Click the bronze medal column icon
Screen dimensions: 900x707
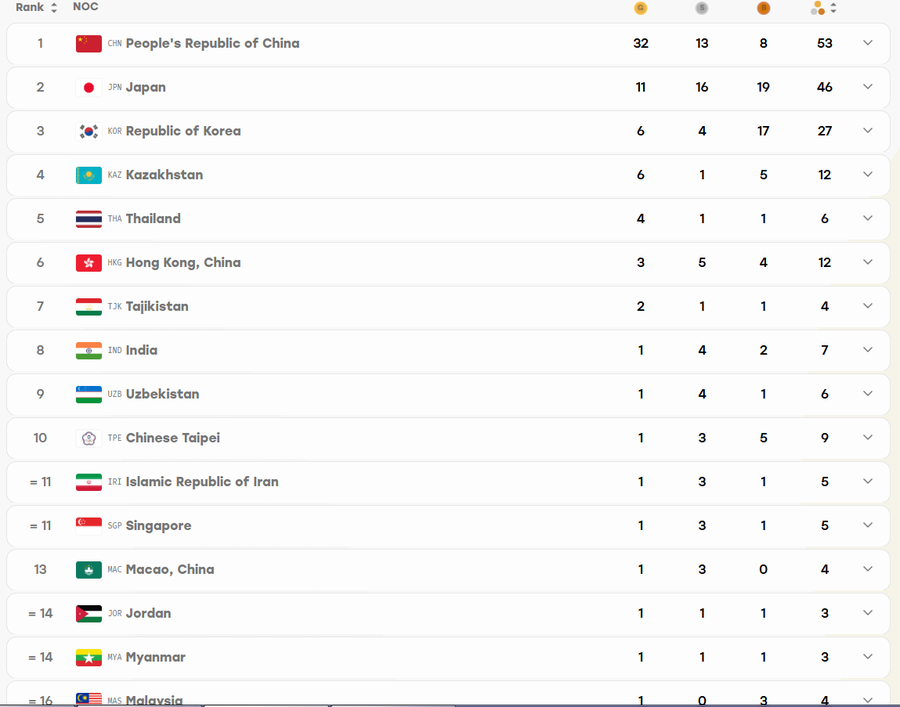pos(763,8)
